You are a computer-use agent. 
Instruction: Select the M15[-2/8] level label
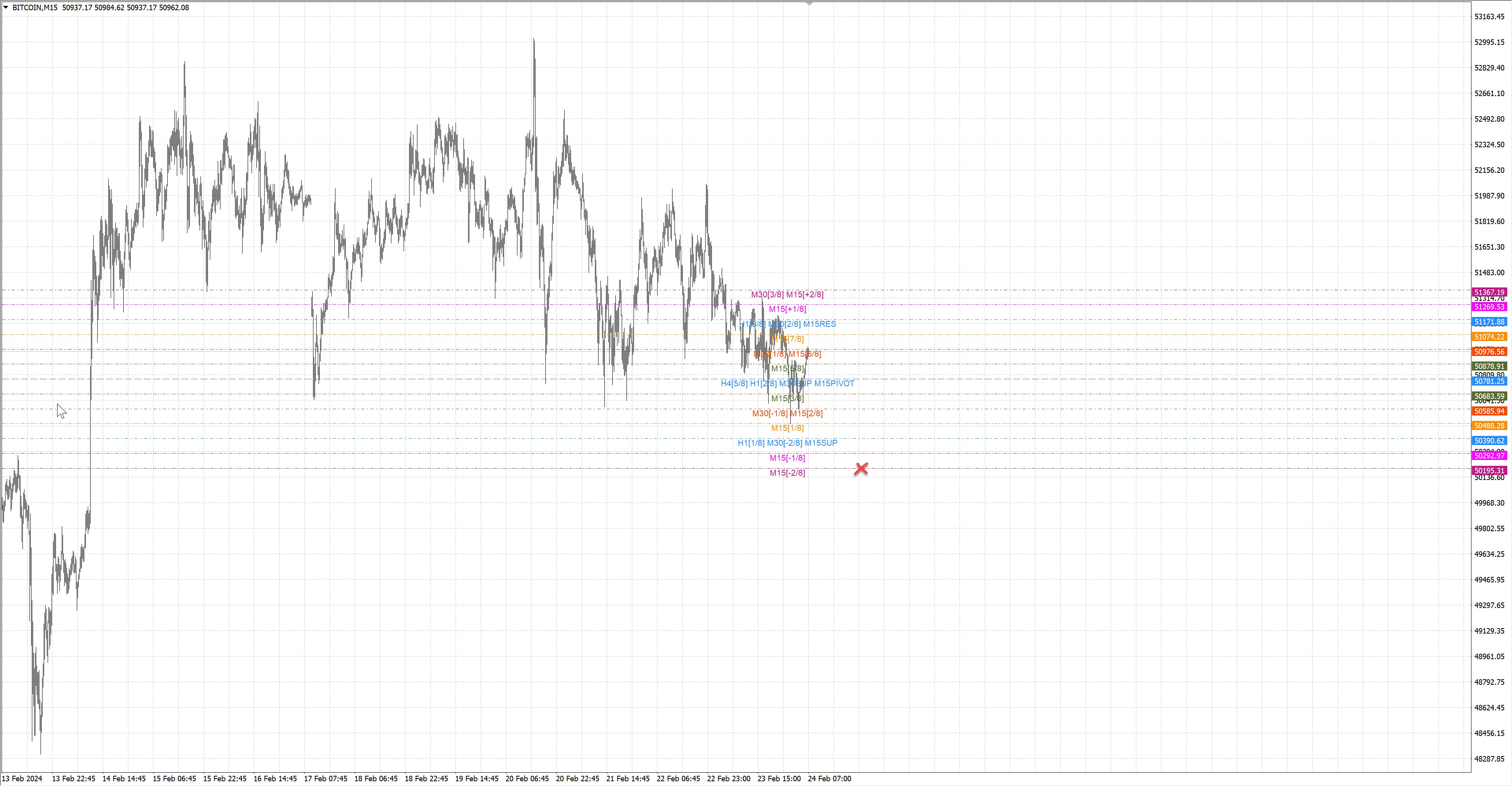coord(787,473)
